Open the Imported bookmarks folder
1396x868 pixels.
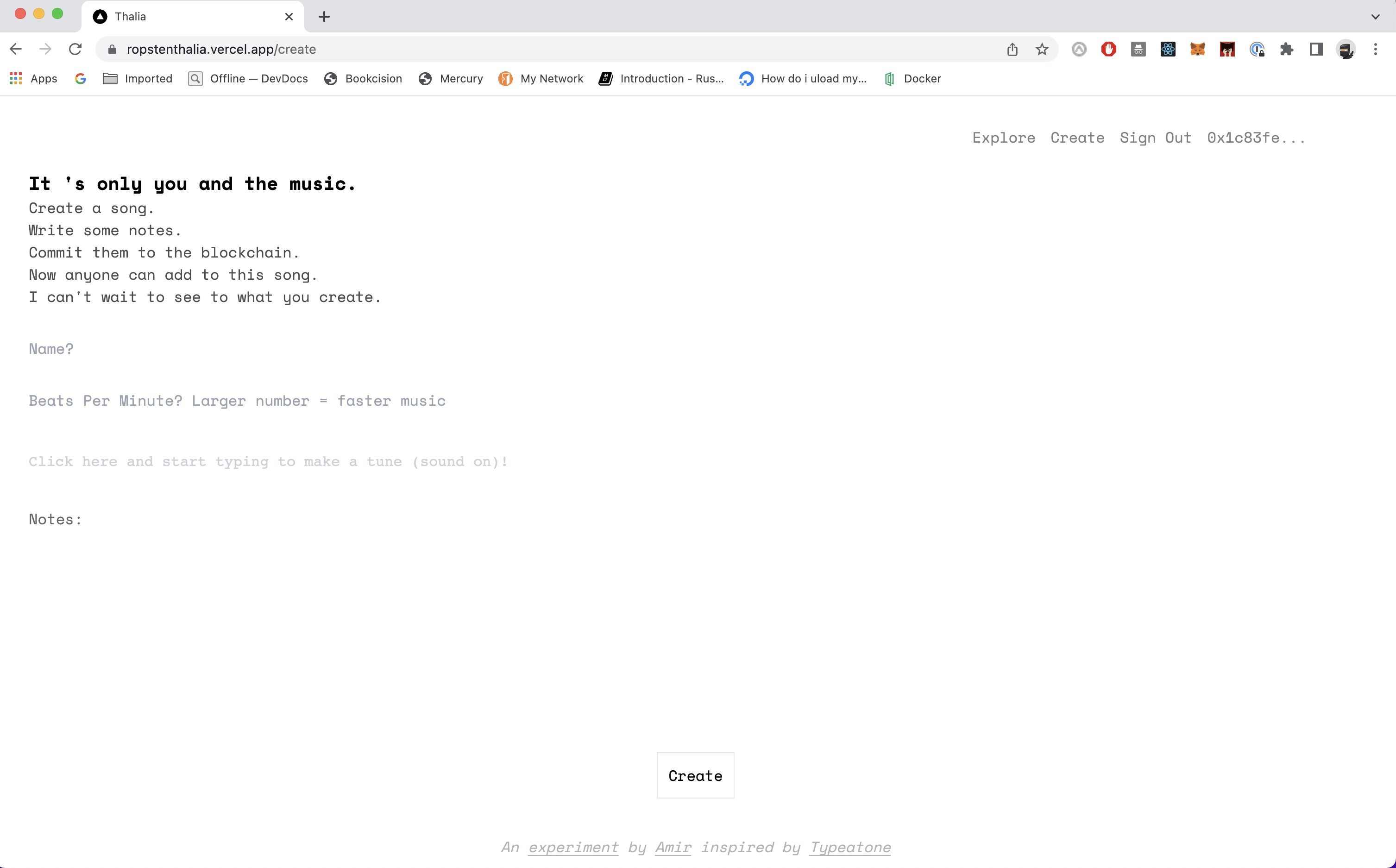pos(138,79)
